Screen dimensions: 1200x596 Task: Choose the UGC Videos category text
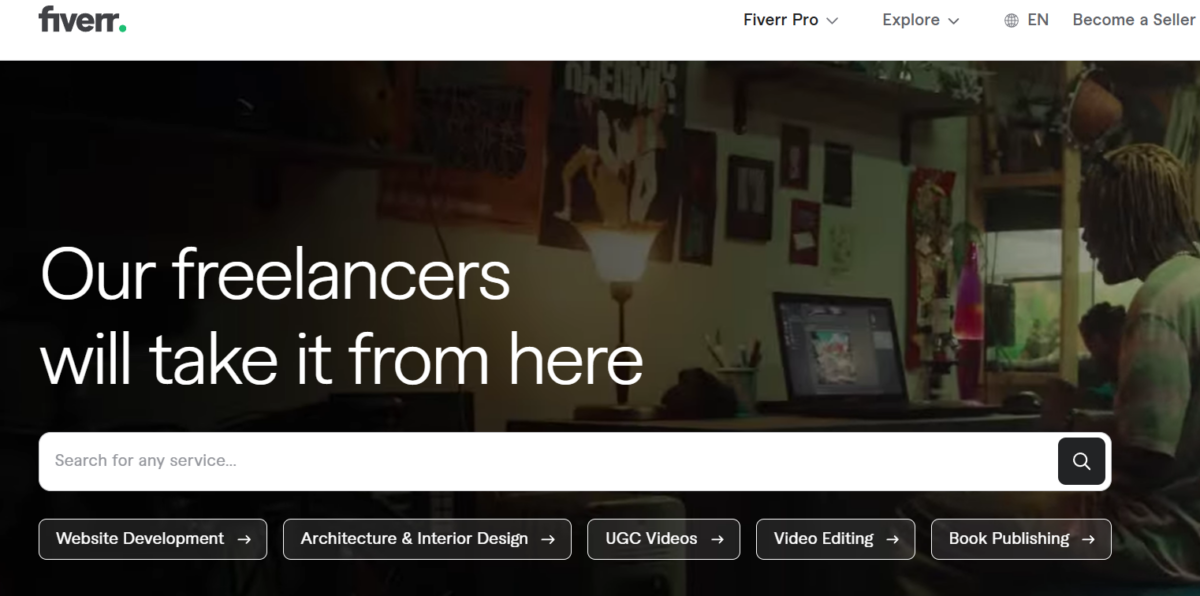coord(651,539)
